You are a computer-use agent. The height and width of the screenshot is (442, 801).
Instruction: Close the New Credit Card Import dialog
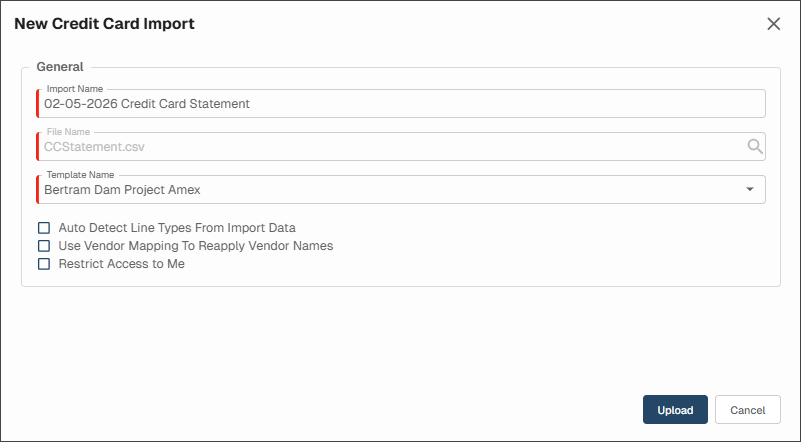773,24
